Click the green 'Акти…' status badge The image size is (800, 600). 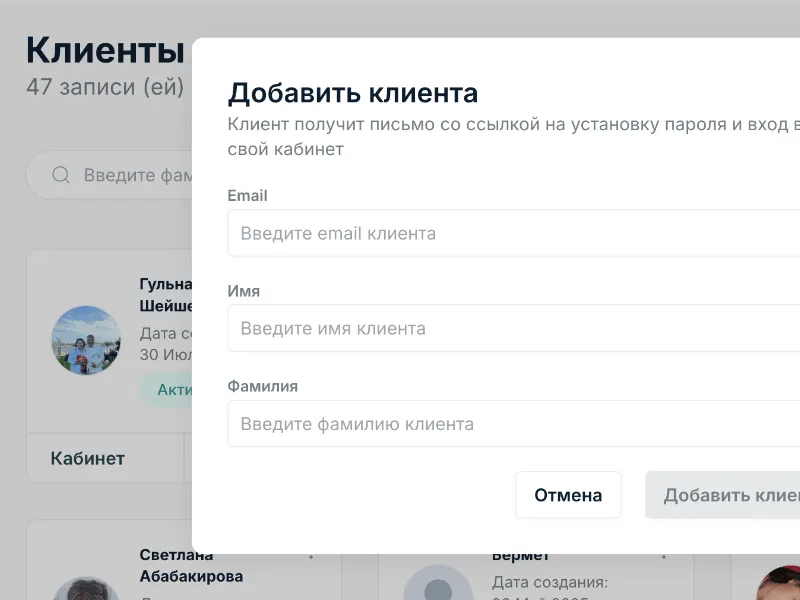coord(168,390)
